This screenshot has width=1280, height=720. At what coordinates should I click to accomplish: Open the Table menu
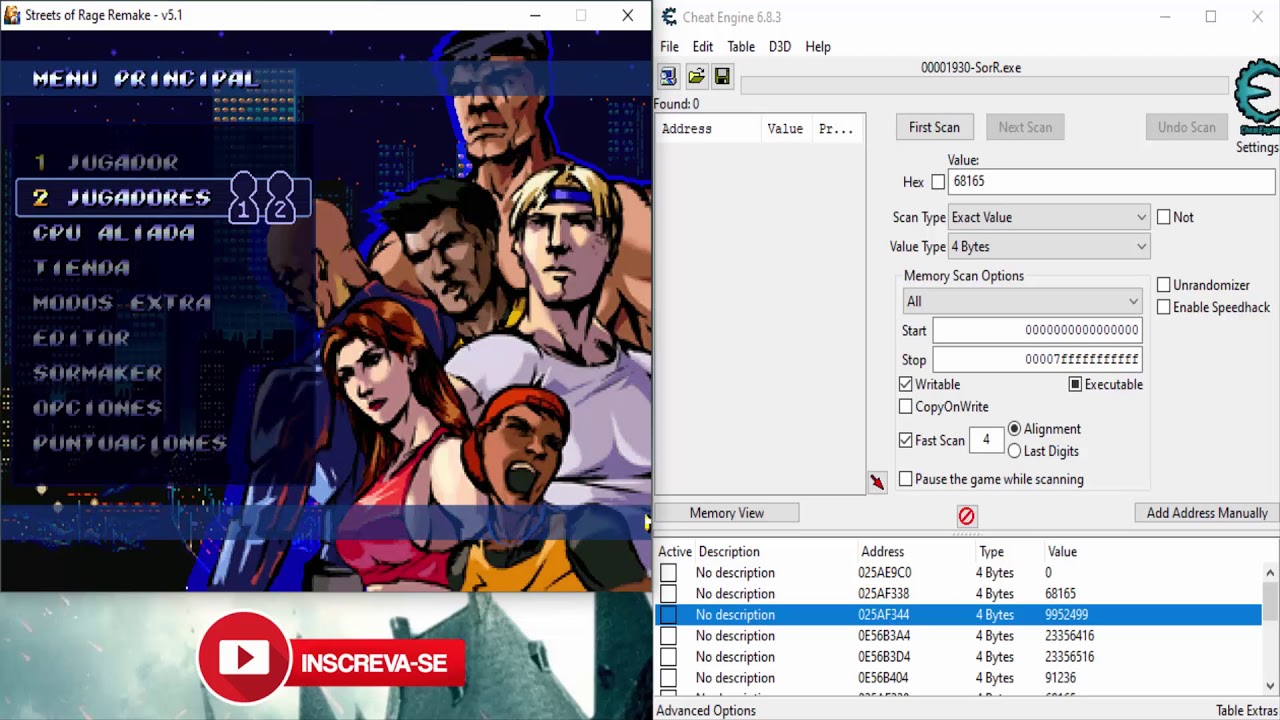pos(741,47)
